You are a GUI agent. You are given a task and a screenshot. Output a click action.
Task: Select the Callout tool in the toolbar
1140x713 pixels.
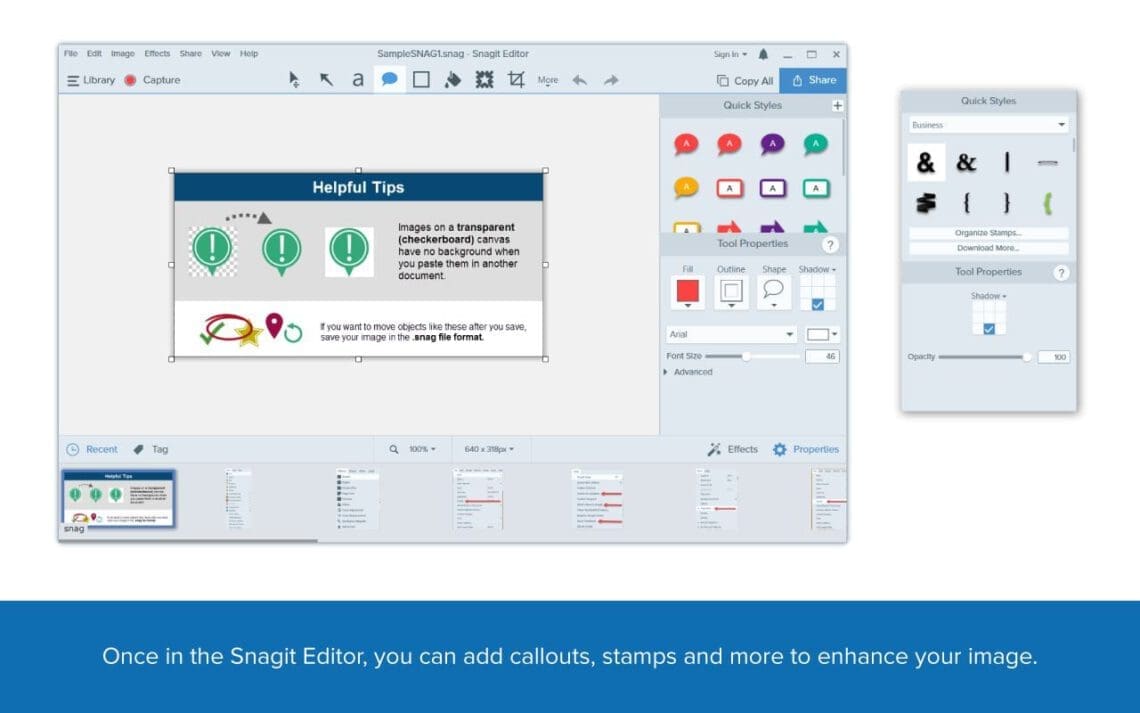(x=390, y=80)
